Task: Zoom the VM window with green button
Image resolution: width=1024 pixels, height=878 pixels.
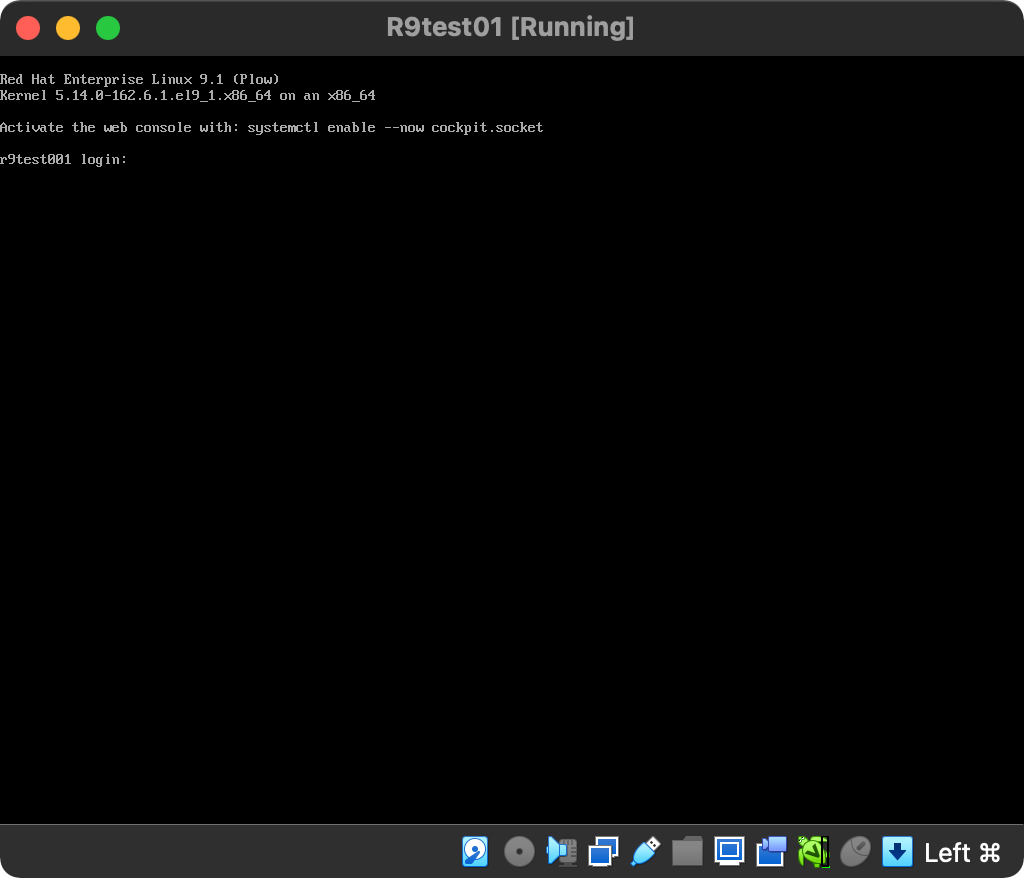Action: [x=108, y=28]
